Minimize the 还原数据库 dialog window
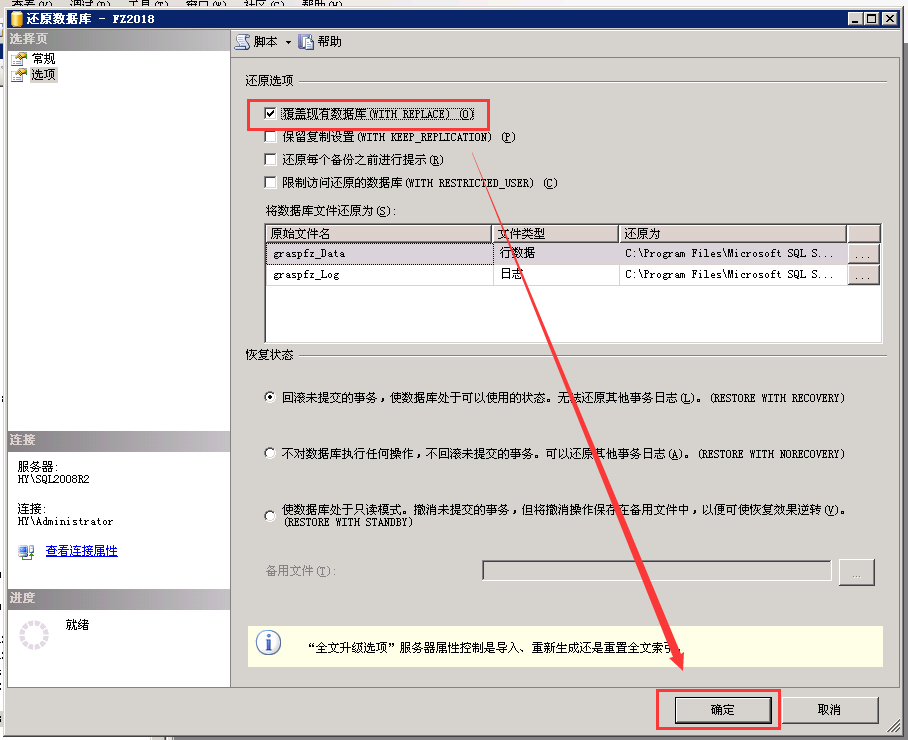This screenshot has width=908, height=740. tap(855, 19)
